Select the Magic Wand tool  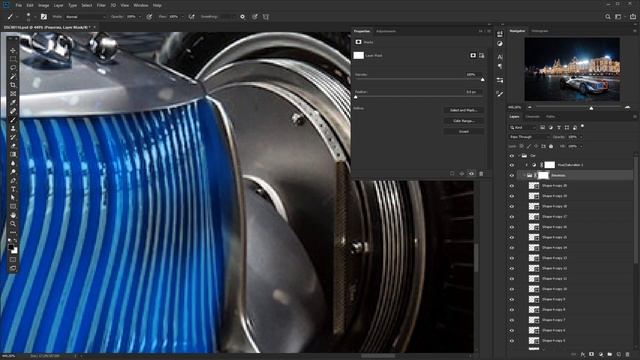coord(13,76)
